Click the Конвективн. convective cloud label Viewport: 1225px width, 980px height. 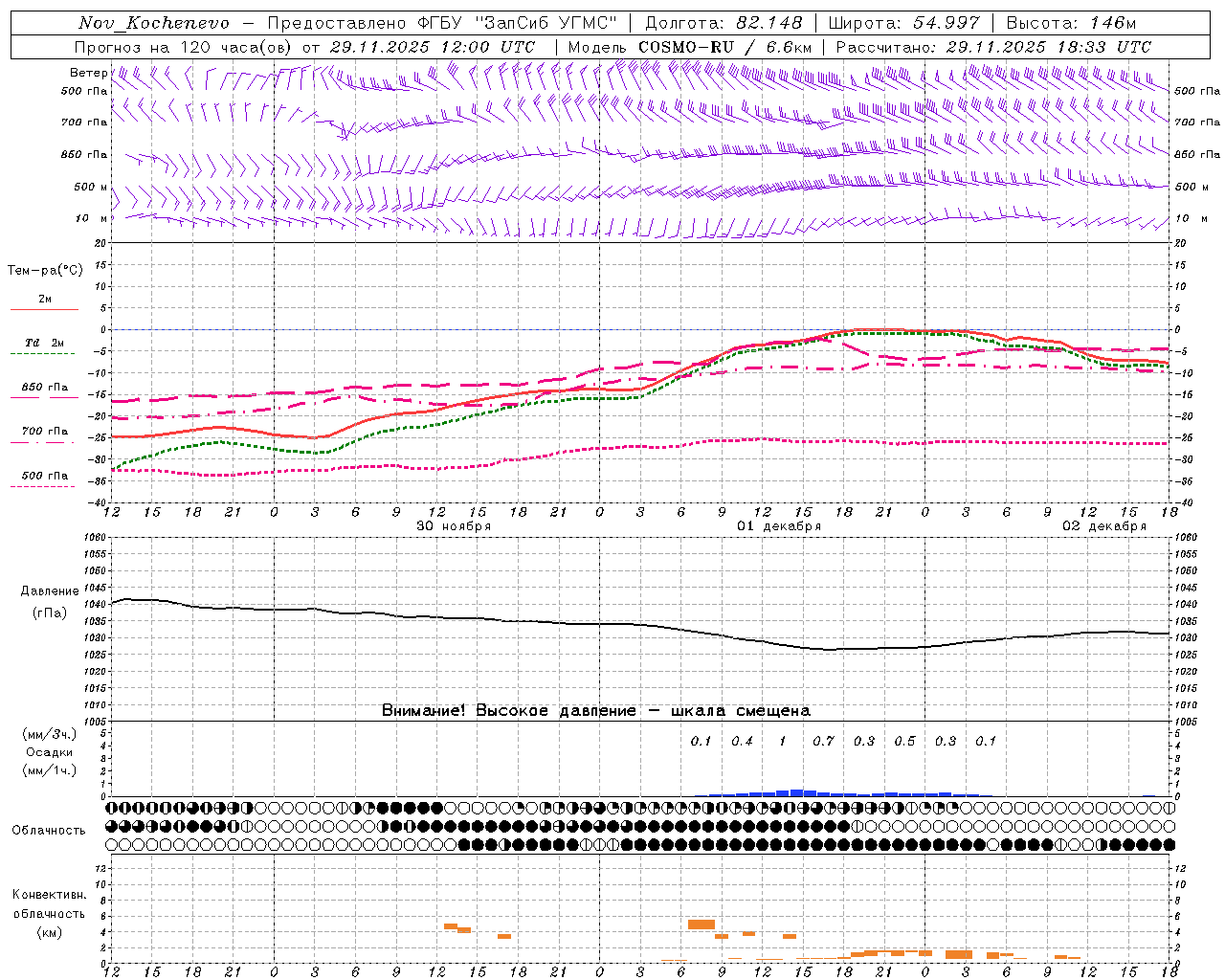(x=49, y=895)
